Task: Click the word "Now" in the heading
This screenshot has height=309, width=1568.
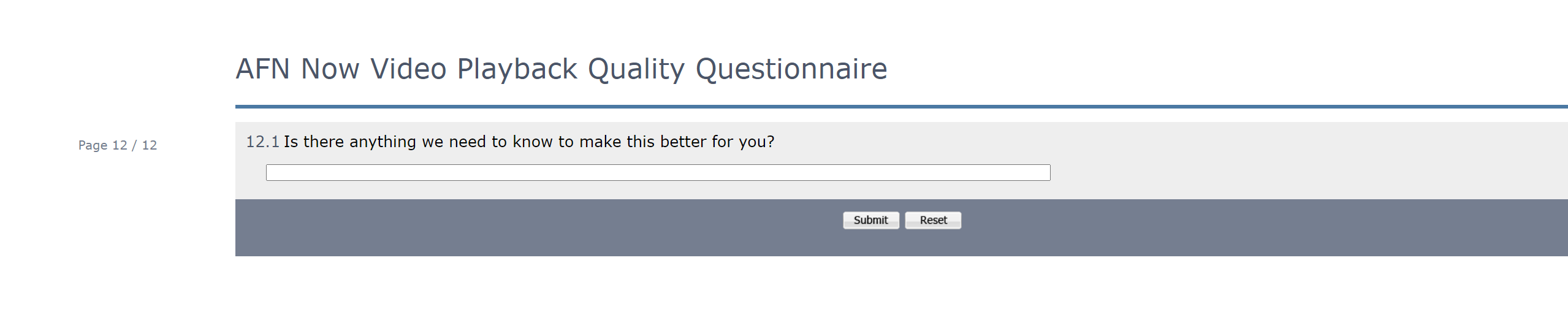Action: [x=330, y=69]
